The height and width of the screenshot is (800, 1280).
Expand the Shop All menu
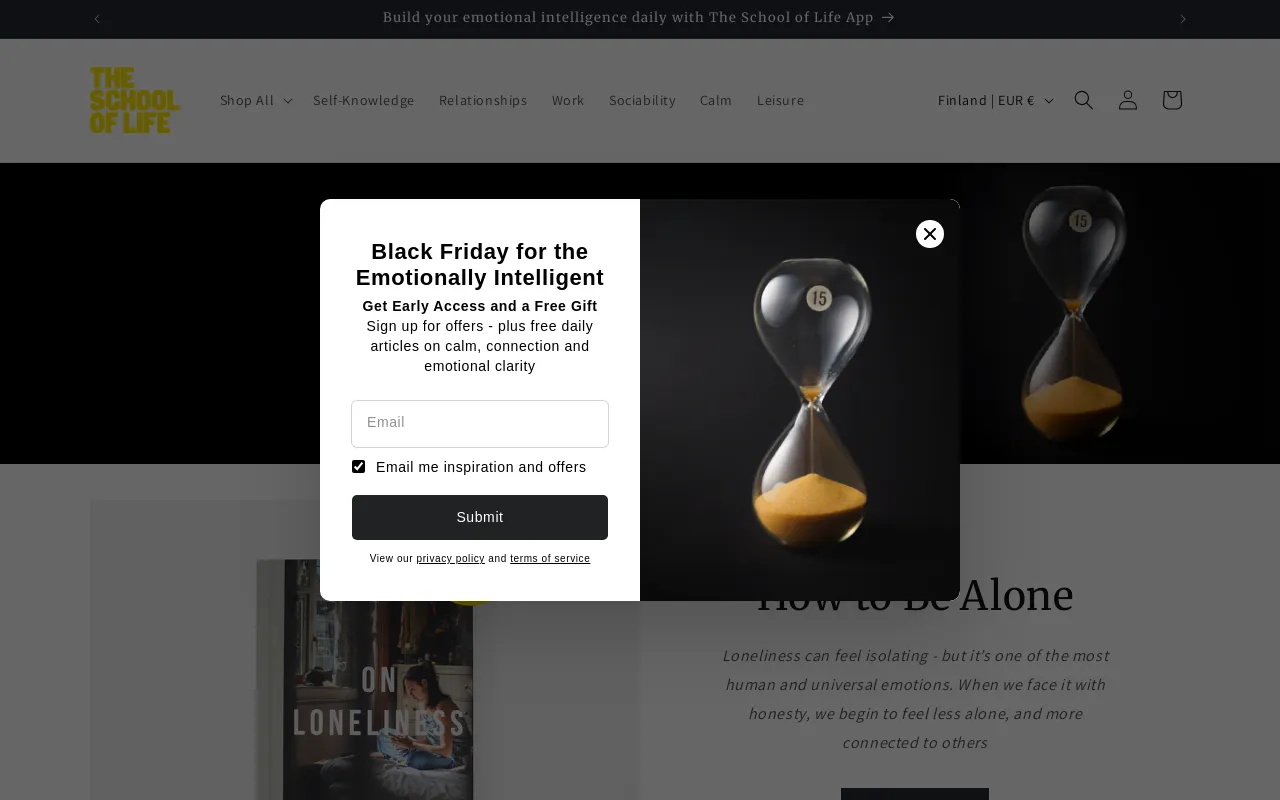(255, 100)
